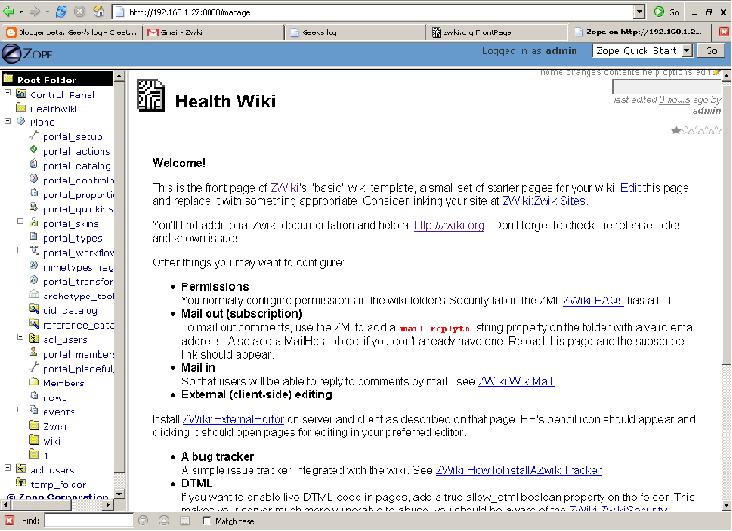Switch to the zwiki.org FrontPage tab
Screen dimensions: 732x531
tap(497, 32)
